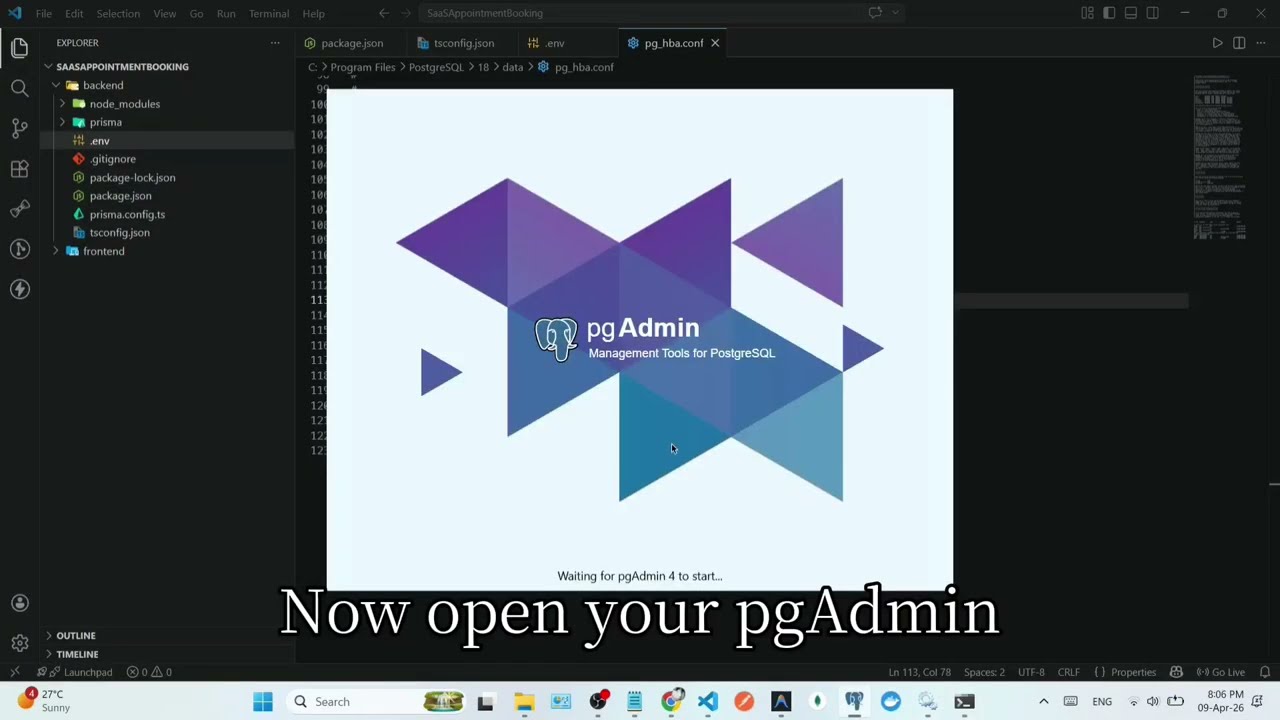
Task: Open the File menu
Action: (44, 13)
